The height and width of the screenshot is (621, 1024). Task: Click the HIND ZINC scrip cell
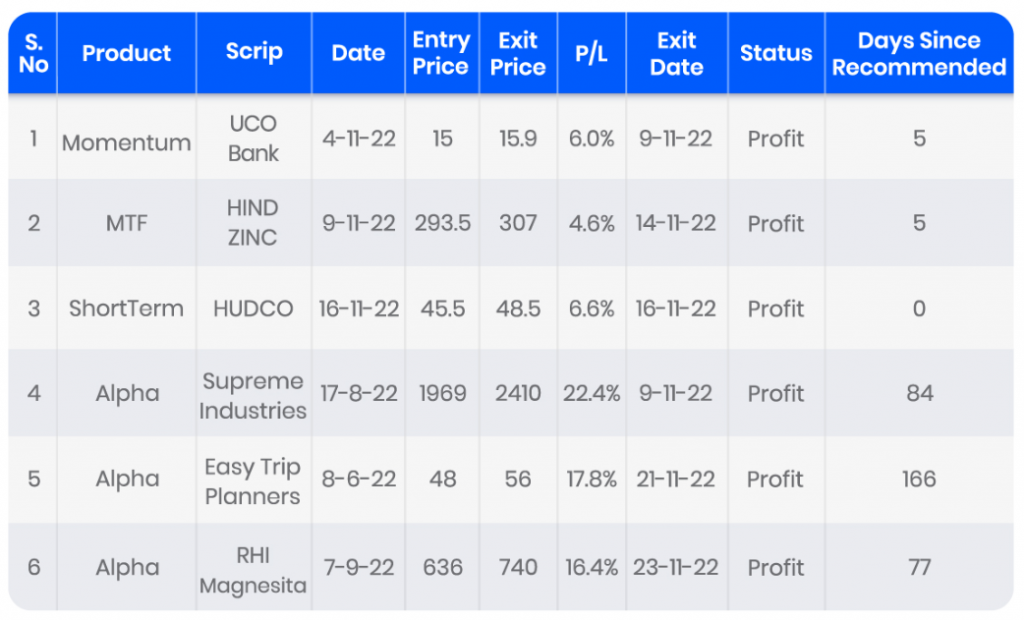coord(253,223)
